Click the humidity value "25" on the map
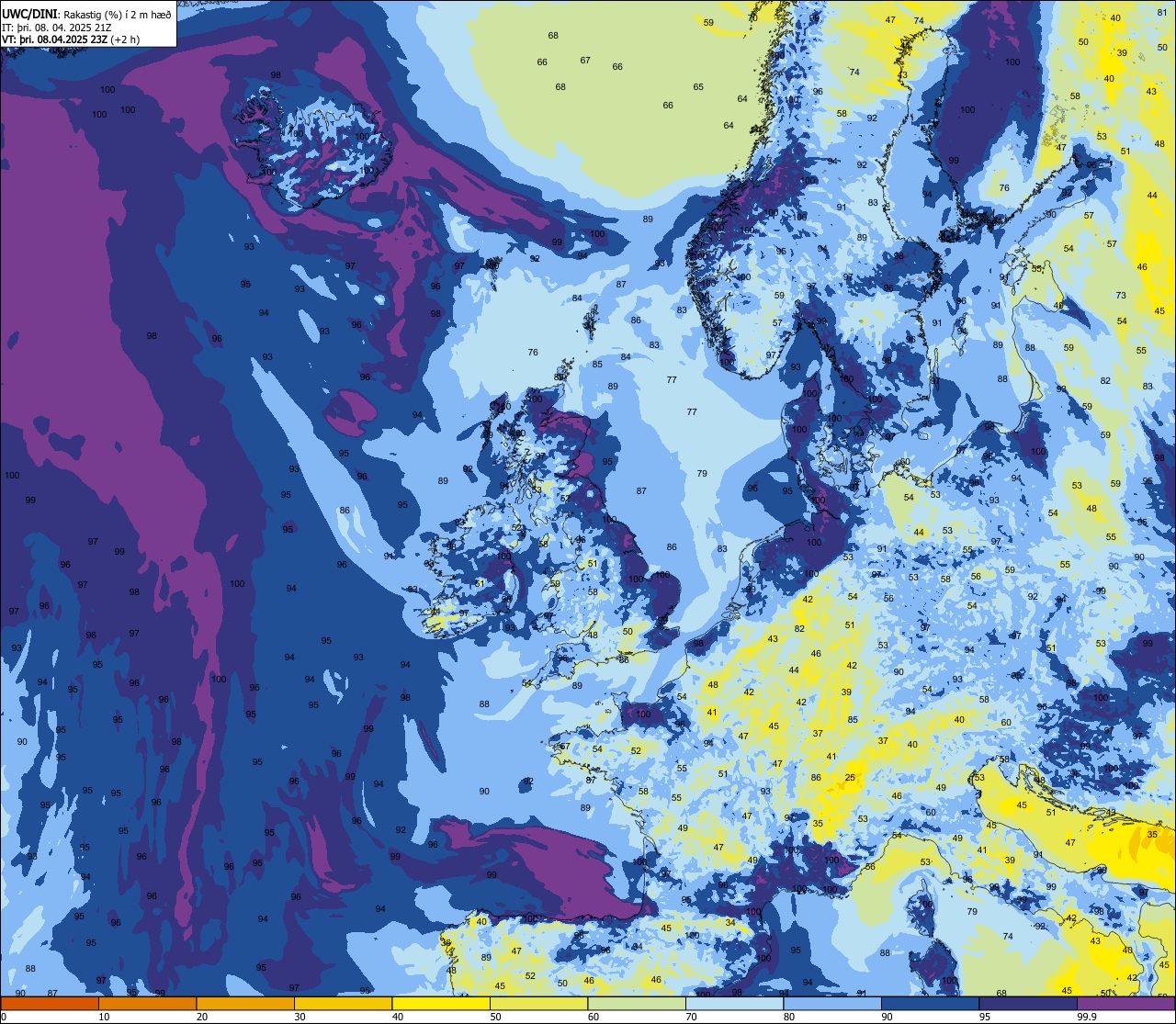 850,778
